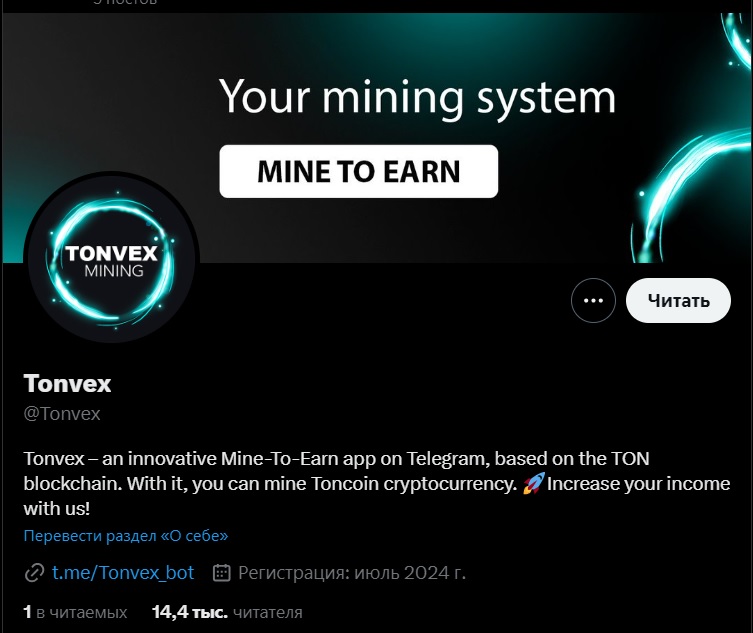
Task: Click the calendar icon next to Регистрация
Action: click(221, 572)
